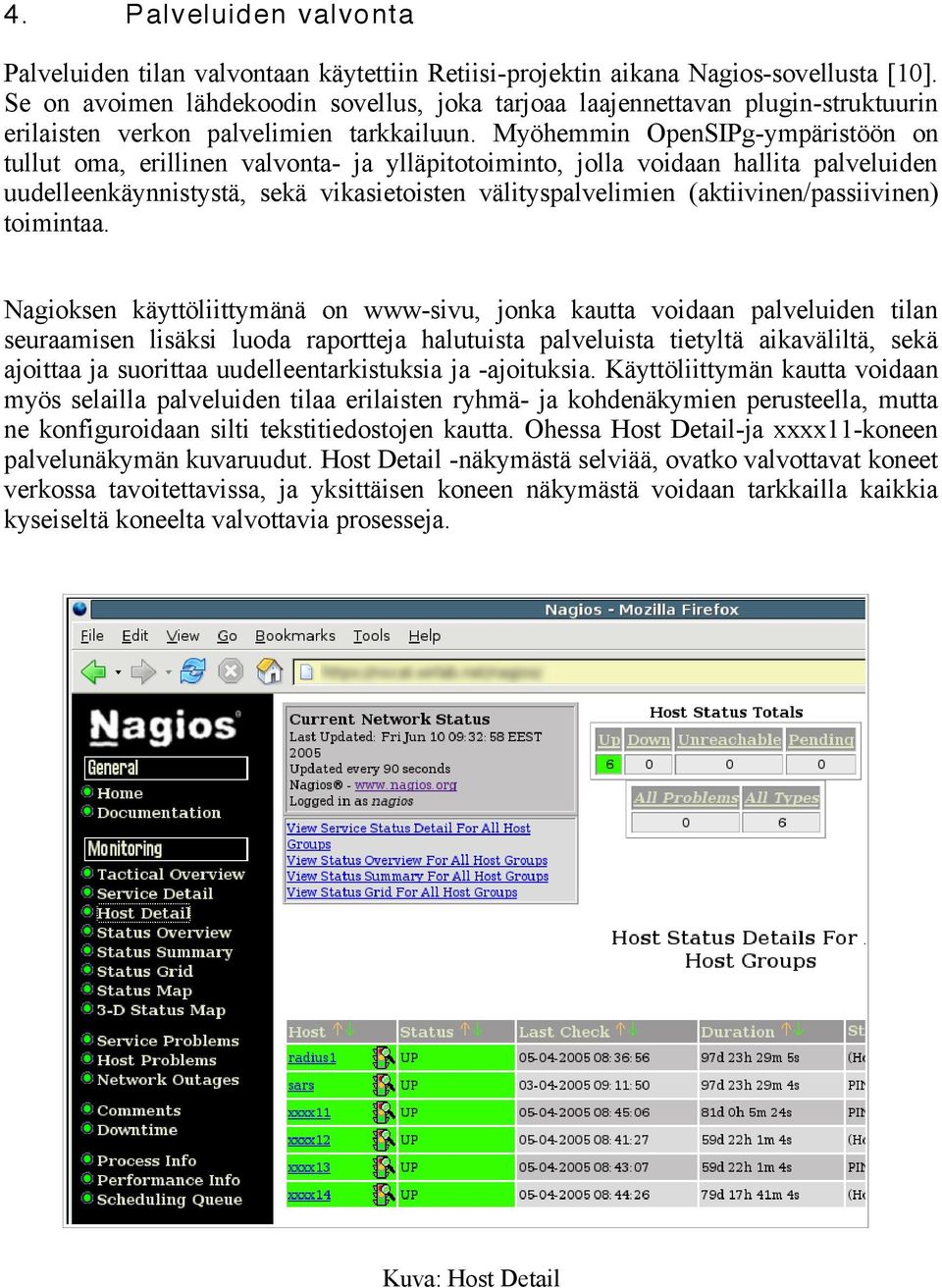The height and width of the screenshot is (1288, 942).
Task: Click the service detail icon beside xxxx13
Action: [x=383, y=1167]
